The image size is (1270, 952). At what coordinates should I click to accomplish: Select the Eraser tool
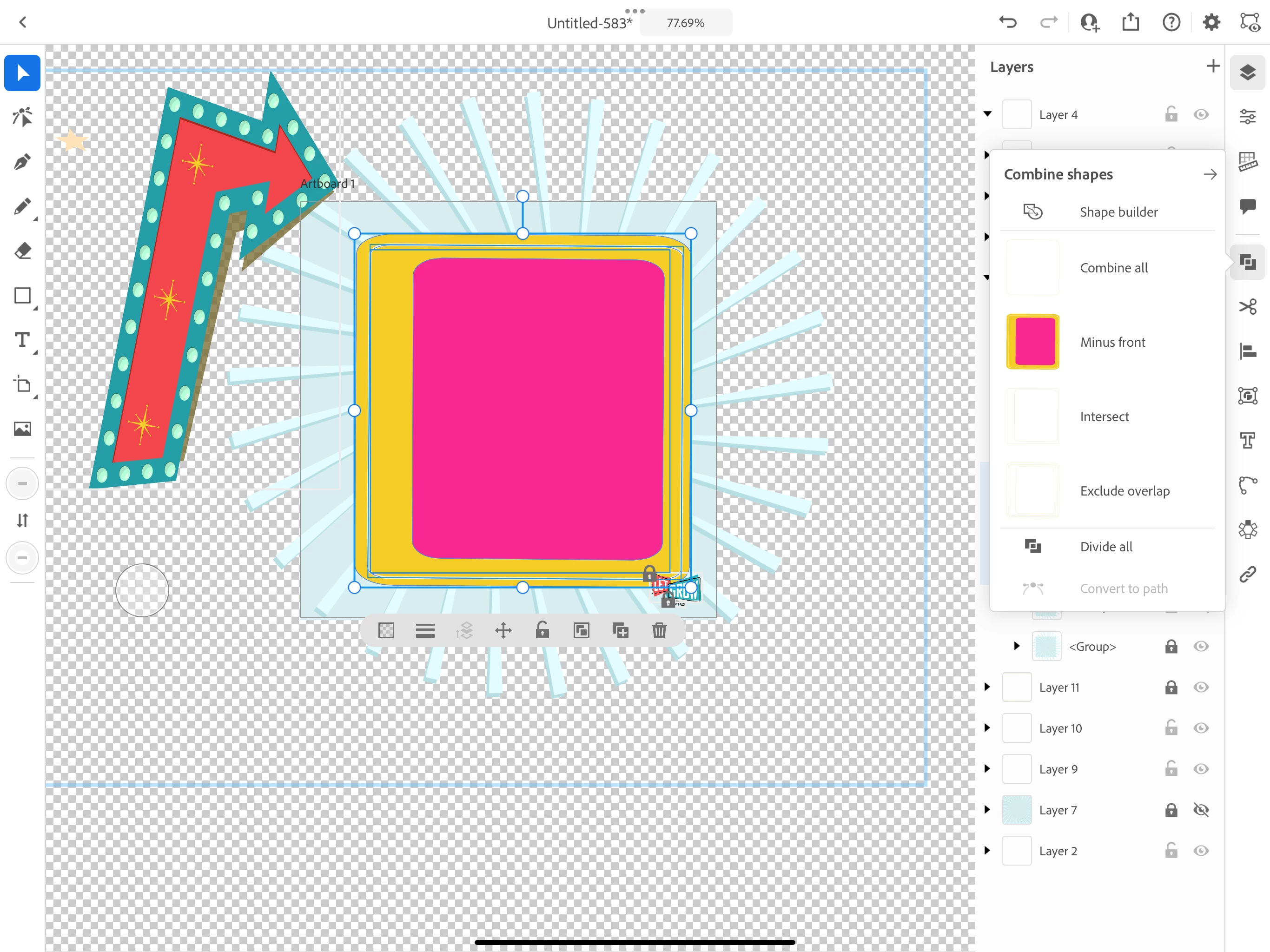coord(22,251)
